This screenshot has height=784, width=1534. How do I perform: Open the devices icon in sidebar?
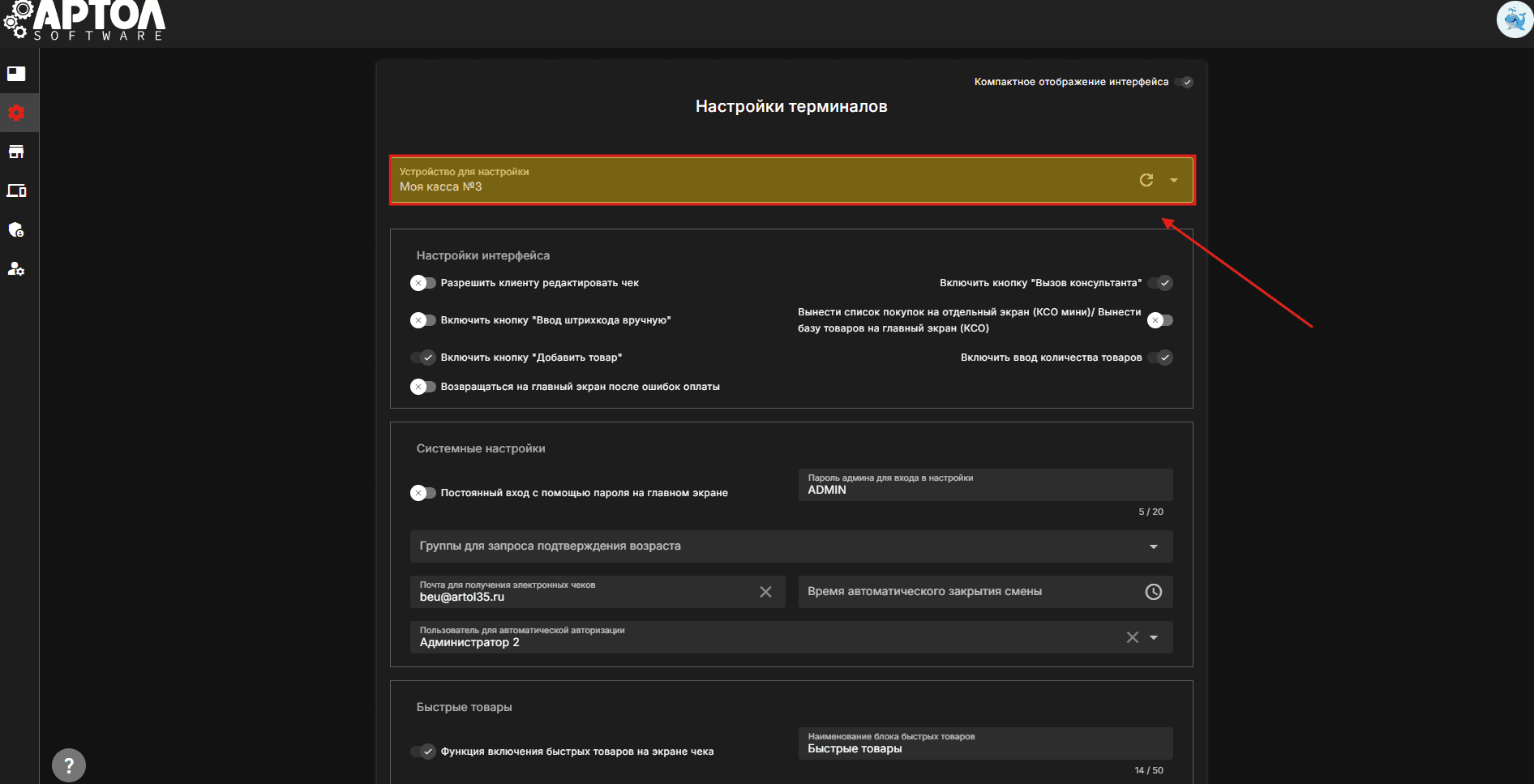click(x=16, y=191)
